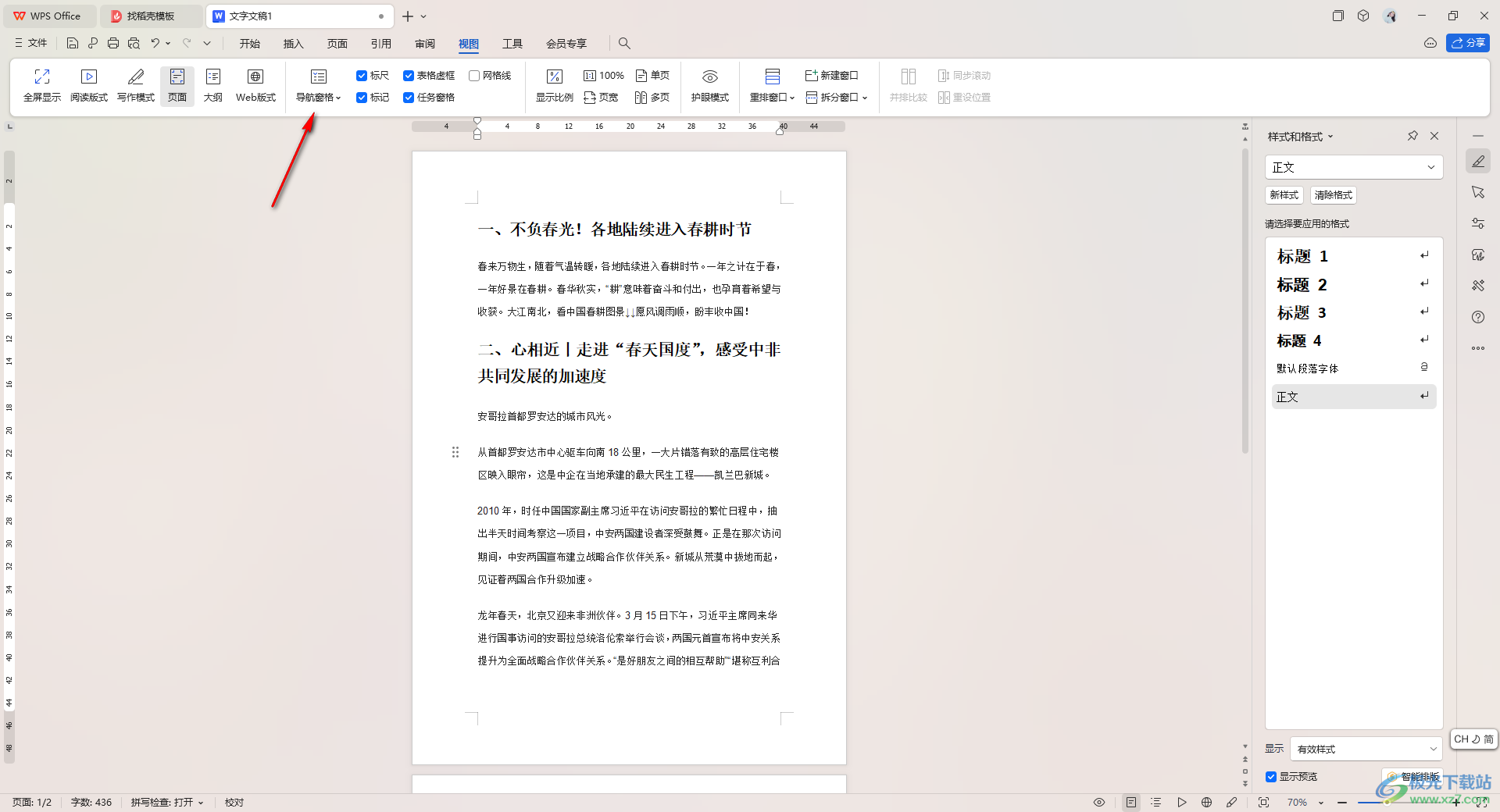Open the display filter dropdown
This screenshot has width=1500, height=812.
tap(1366, 749)
